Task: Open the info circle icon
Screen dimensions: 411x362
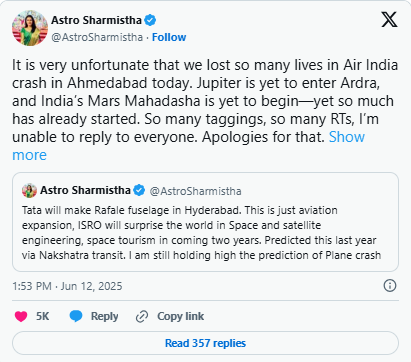Action: 390,286
